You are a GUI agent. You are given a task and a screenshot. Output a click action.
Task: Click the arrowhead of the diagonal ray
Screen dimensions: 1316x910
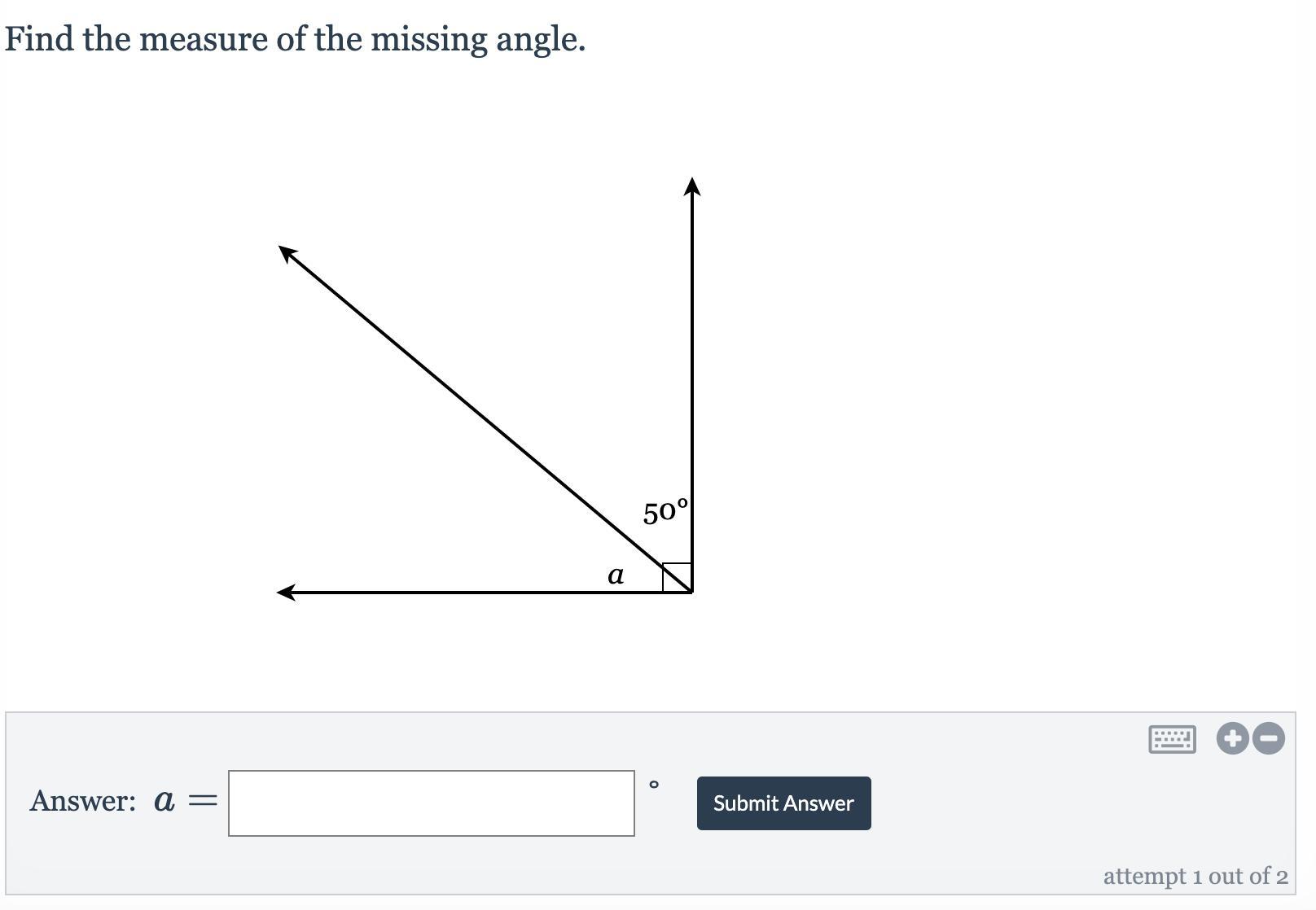(288, 253)
